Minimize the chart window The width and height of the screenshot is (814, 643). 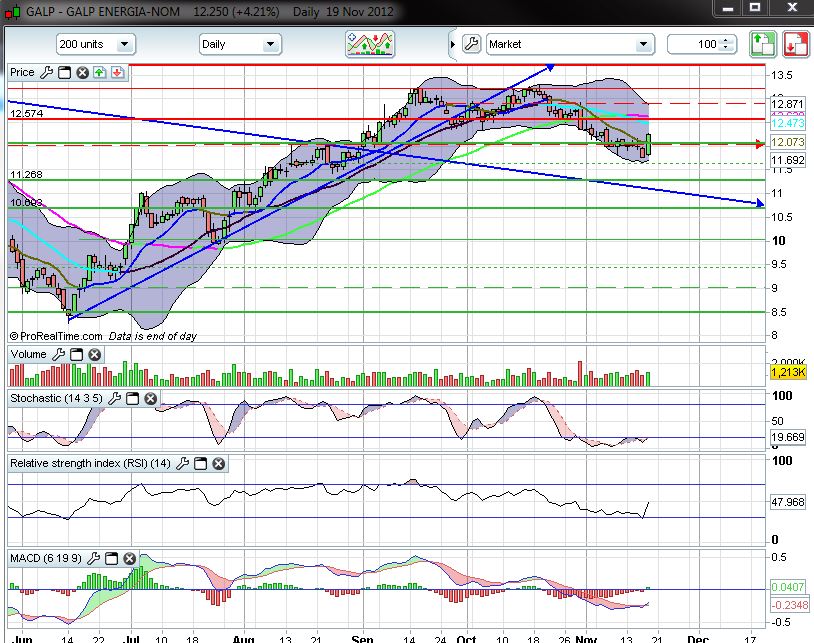pyautogui.click(x=728, y=9)
